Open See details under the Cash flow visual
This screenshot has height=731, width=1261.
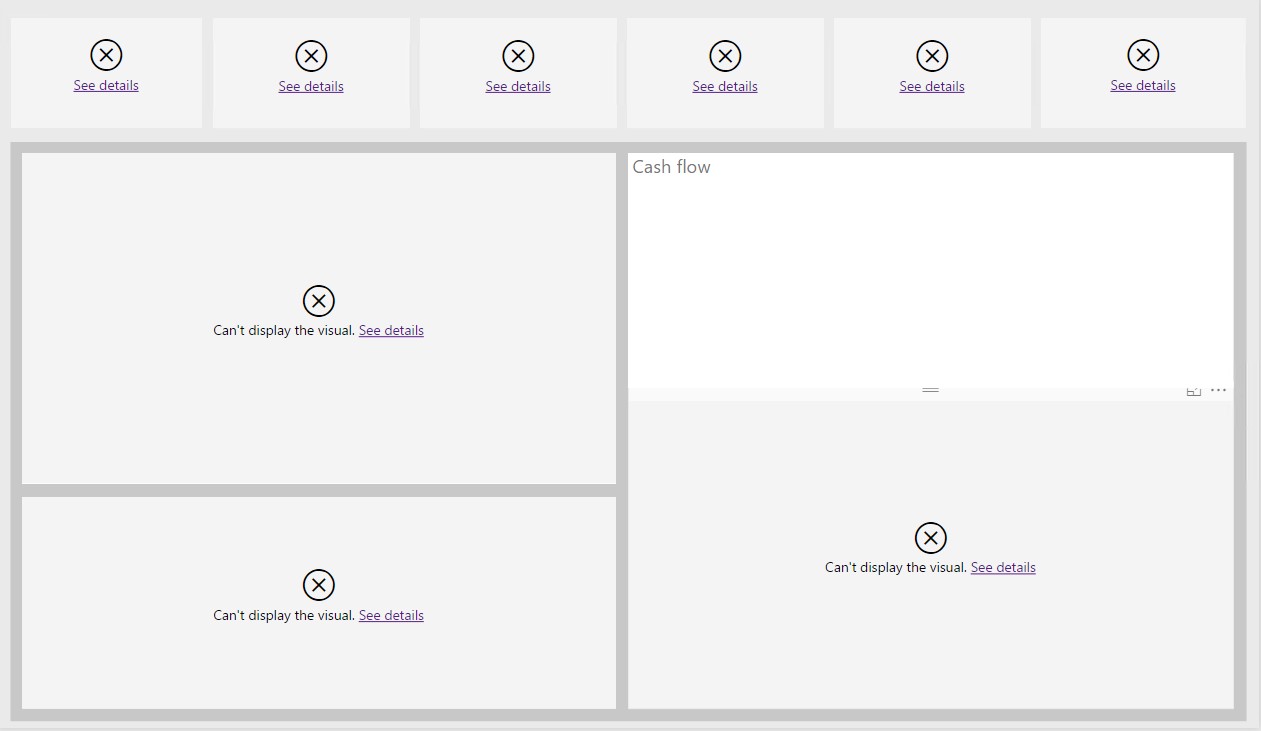[1003, 567]
